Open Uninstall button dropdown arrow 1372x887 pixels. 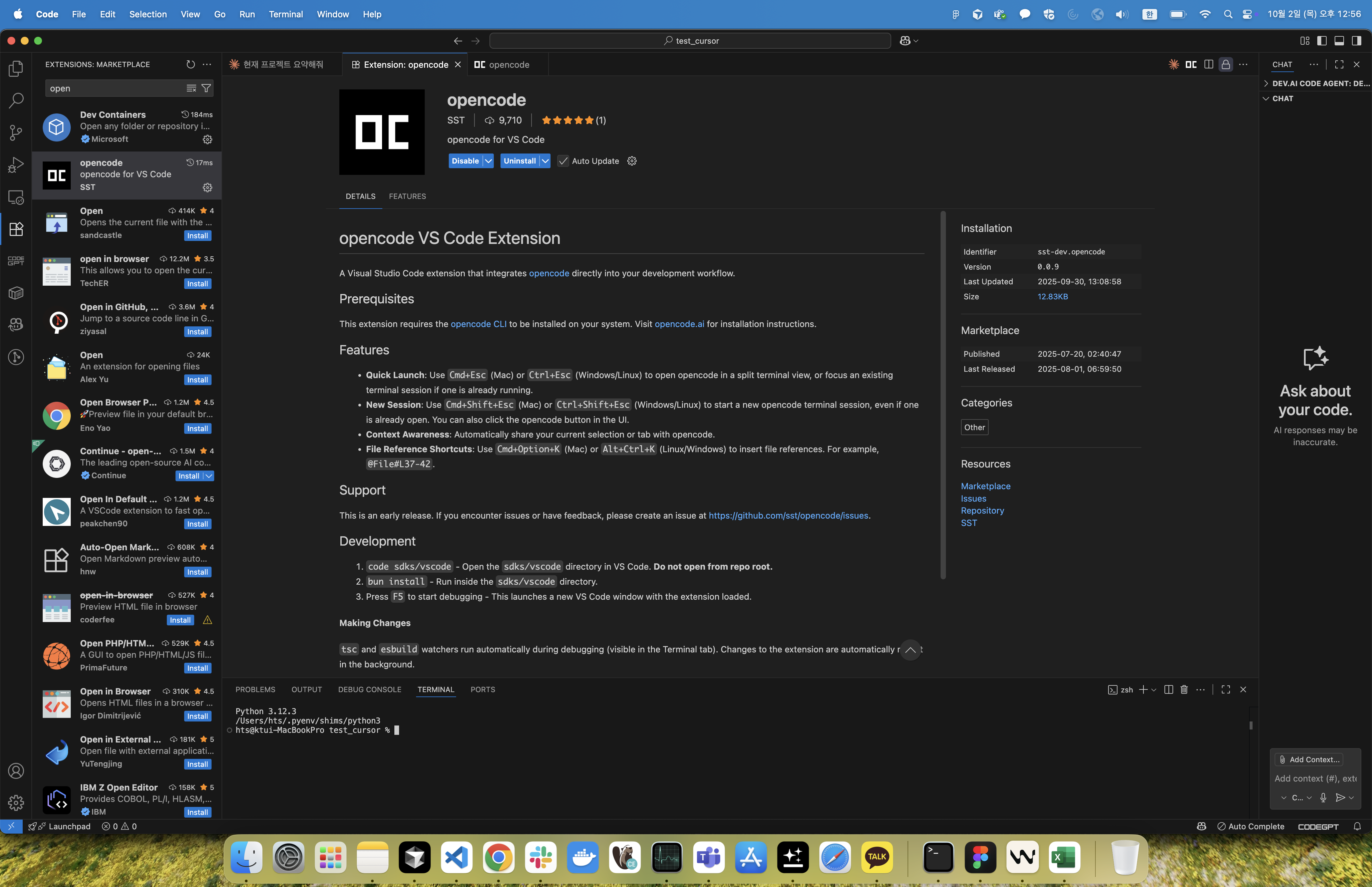coord(545,161)
